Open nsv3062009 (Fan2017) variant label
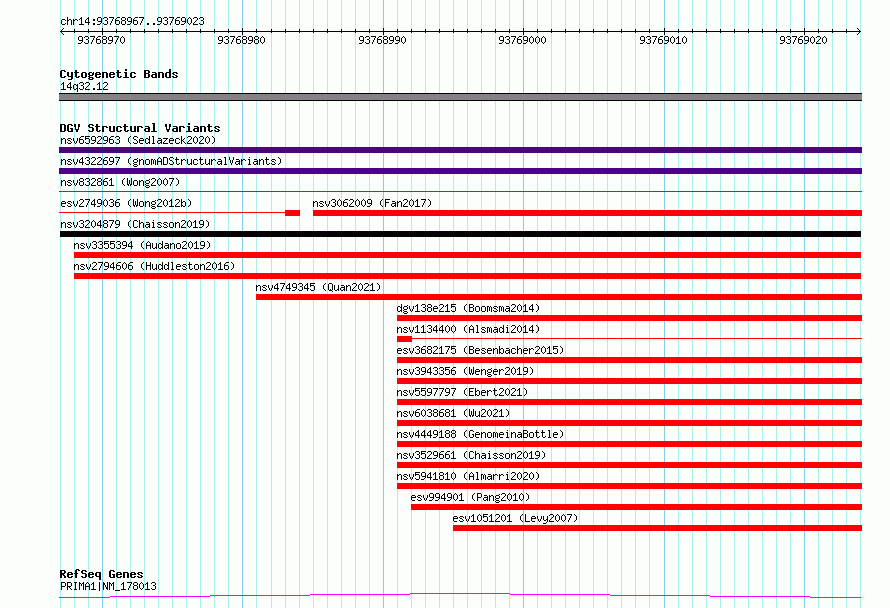The image size is (890, 608). (372, 203)
